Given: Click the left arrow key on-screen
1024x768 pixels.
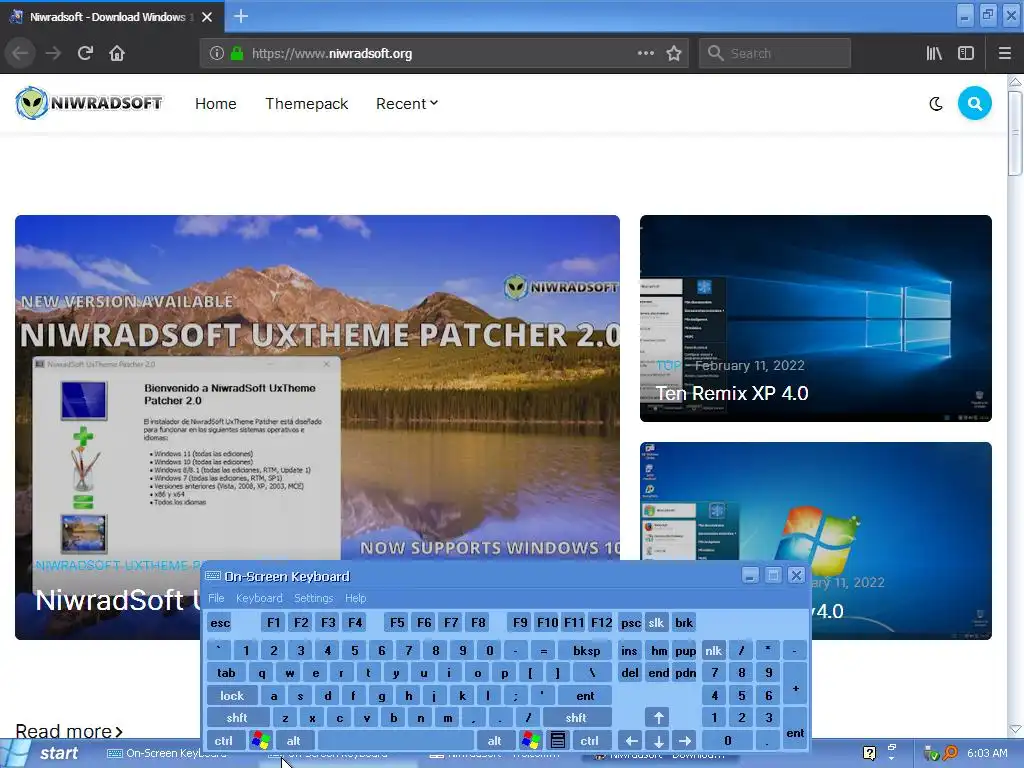Looking at the screenshot, I should (632, 741).
